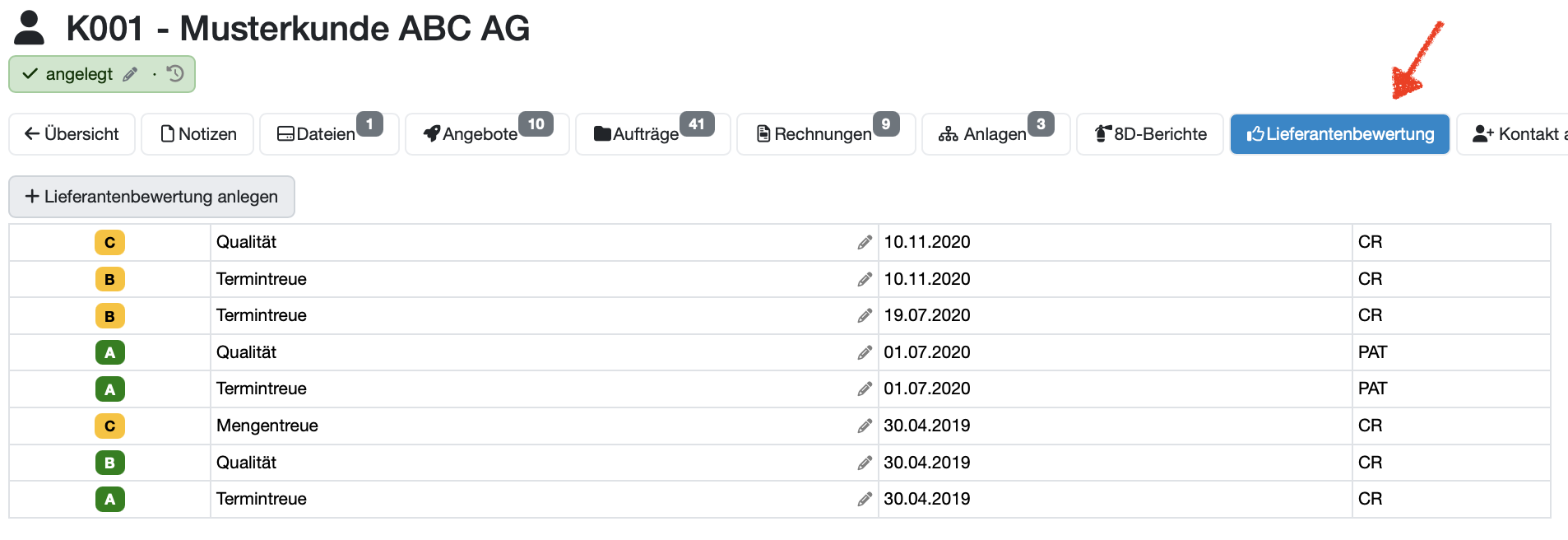Open the Angebote tab
The image size is (1568, 540).
487,134
